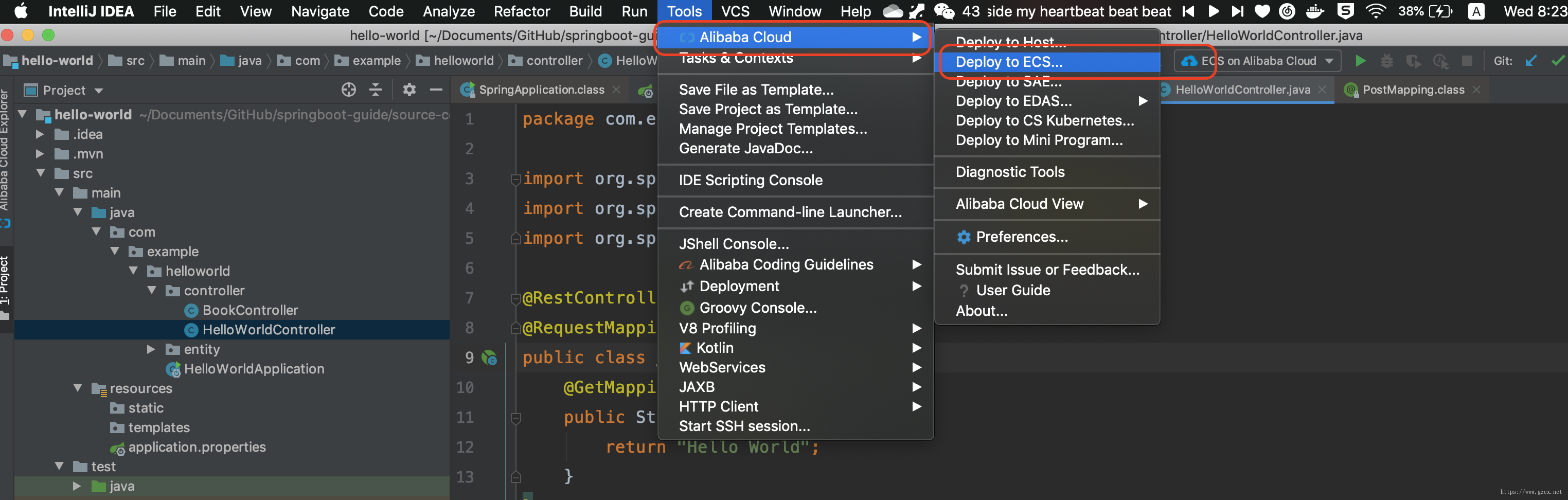Close the PostMapping.class tab
Image resolution: width=1568 pixels, height=500 pixels.
point(1476,90)
